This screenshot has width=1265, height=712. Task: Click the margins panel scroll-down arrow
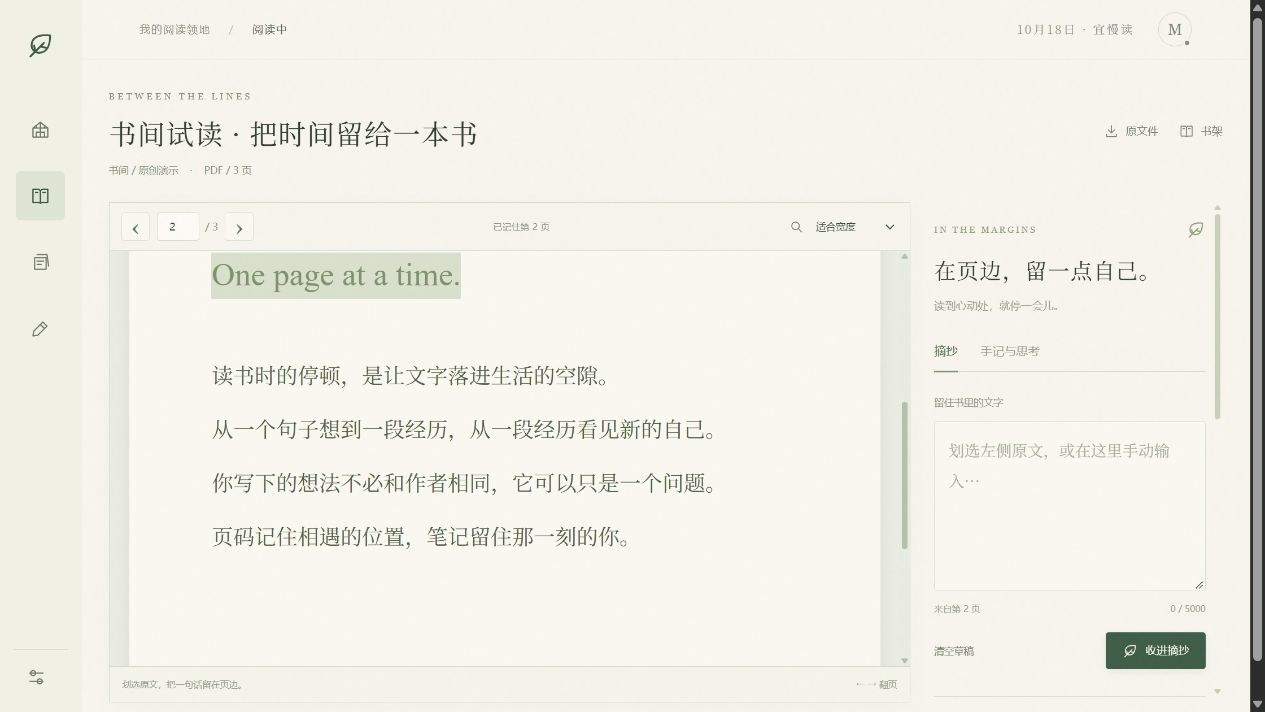(x=1217, y=691)
